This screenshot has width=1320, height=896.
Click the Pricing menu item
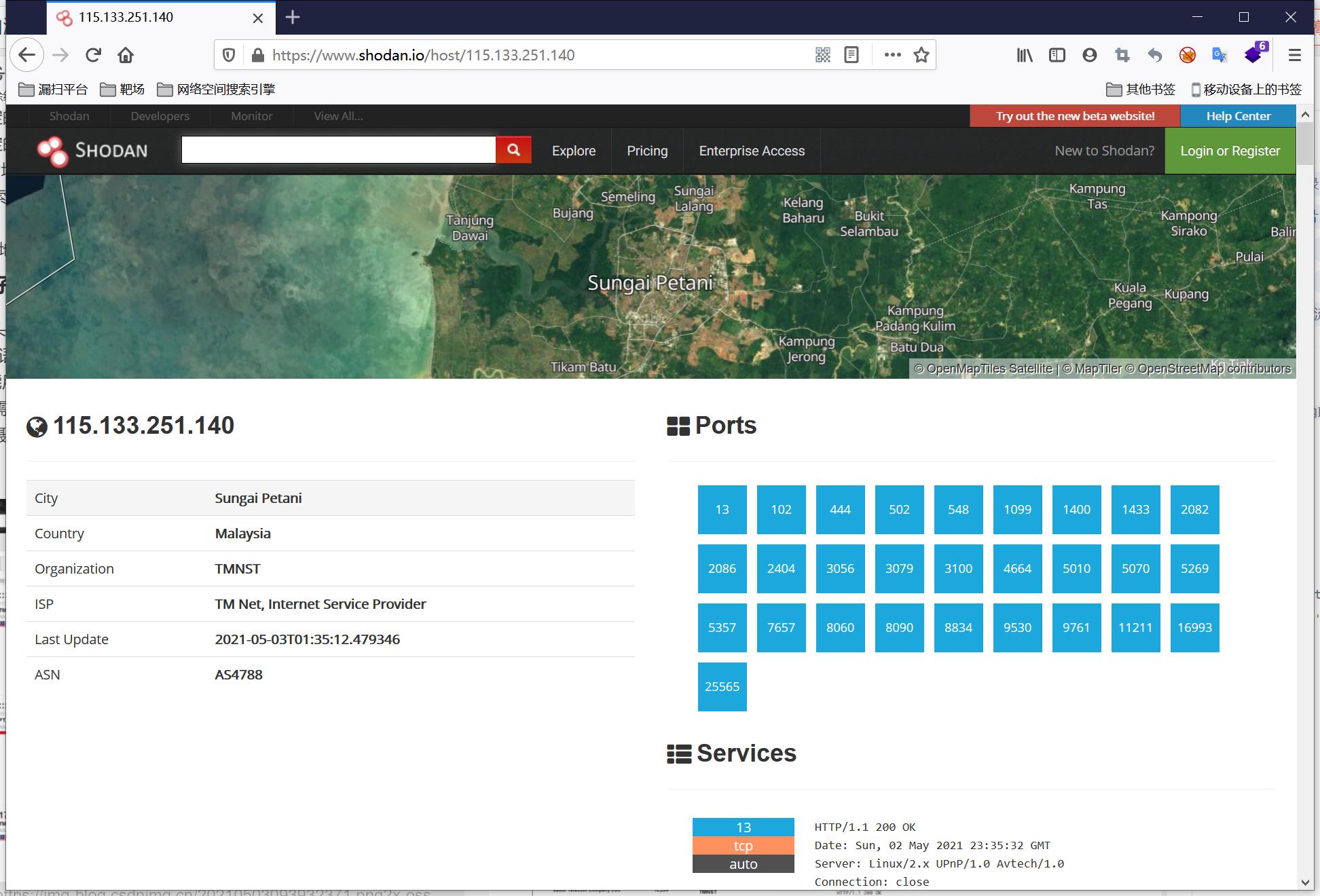pyautogui.click(x=647, y=151)
